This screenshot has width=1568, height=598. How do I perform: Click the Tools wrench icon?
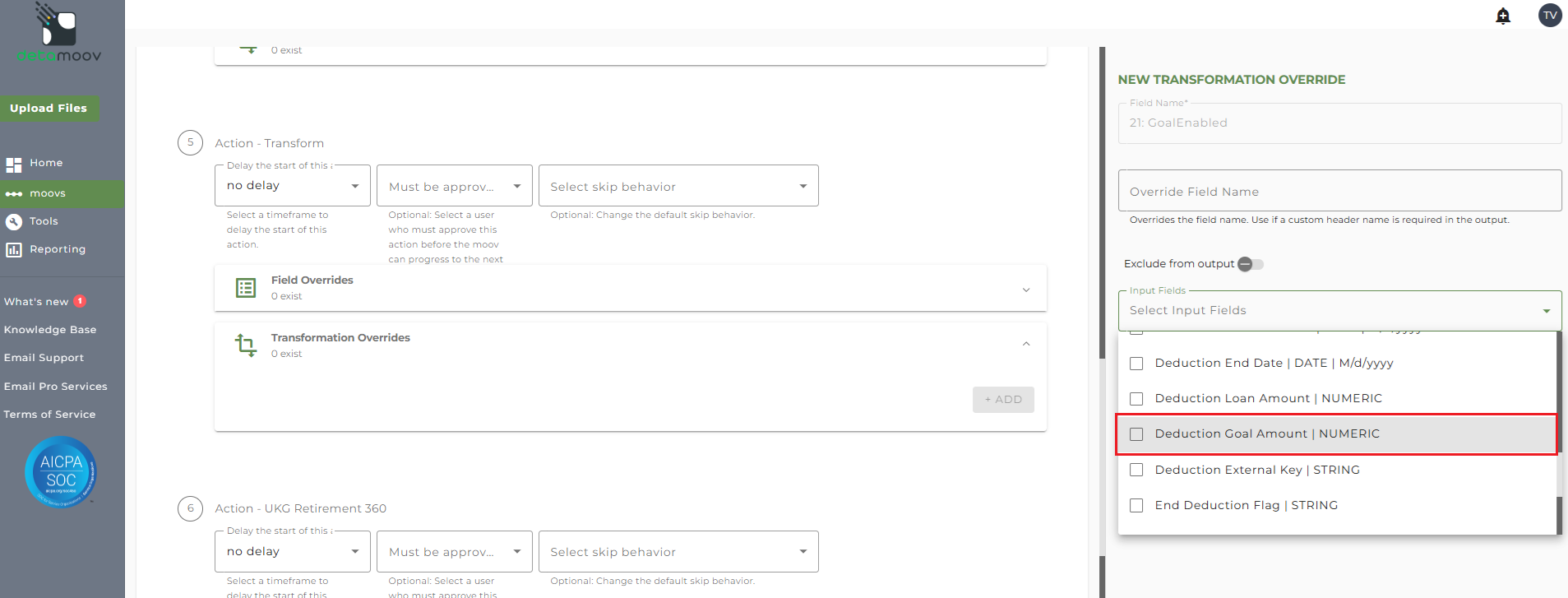14,222
